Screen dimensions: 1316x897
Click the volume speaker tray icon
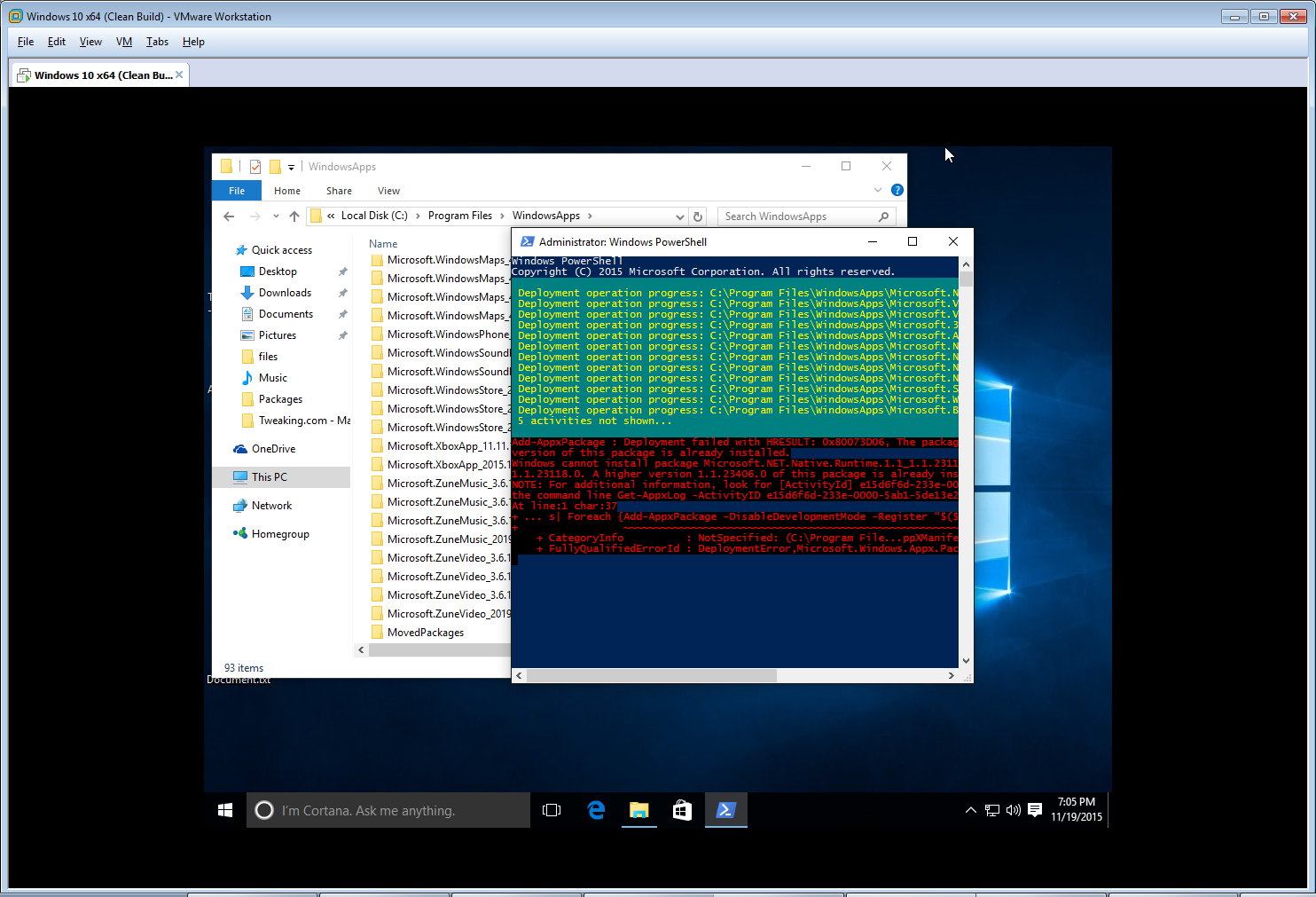coord(1014,809)
